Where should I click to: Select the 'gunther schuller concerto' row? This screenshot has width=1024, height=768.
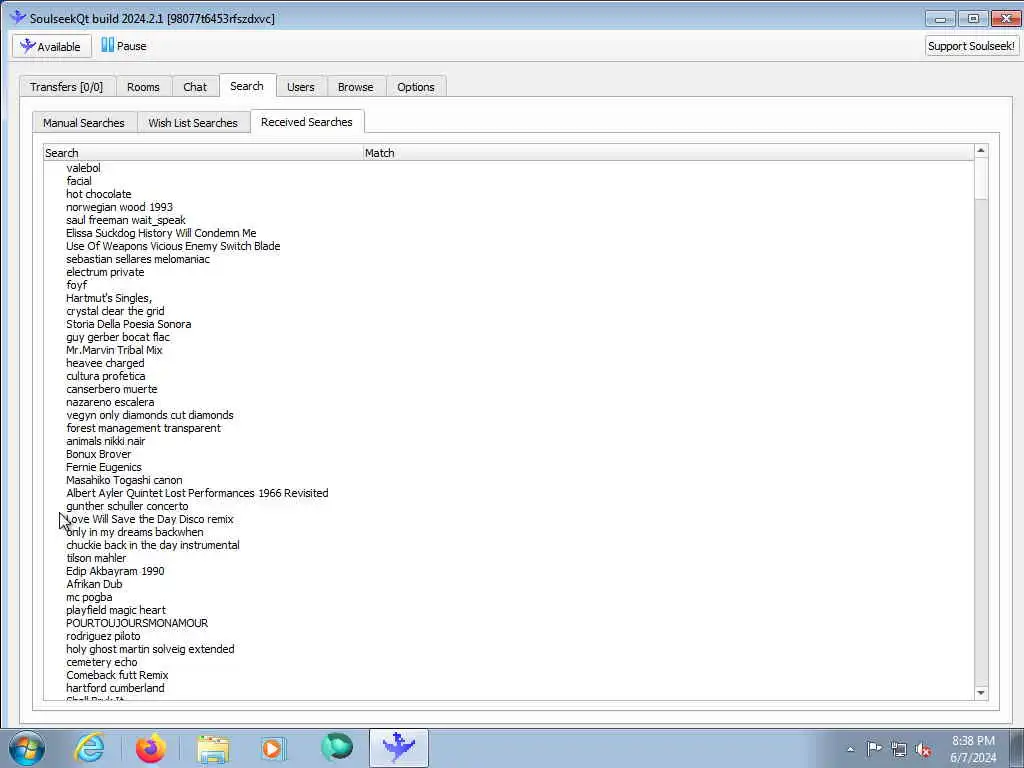click(x=127, y=506)
